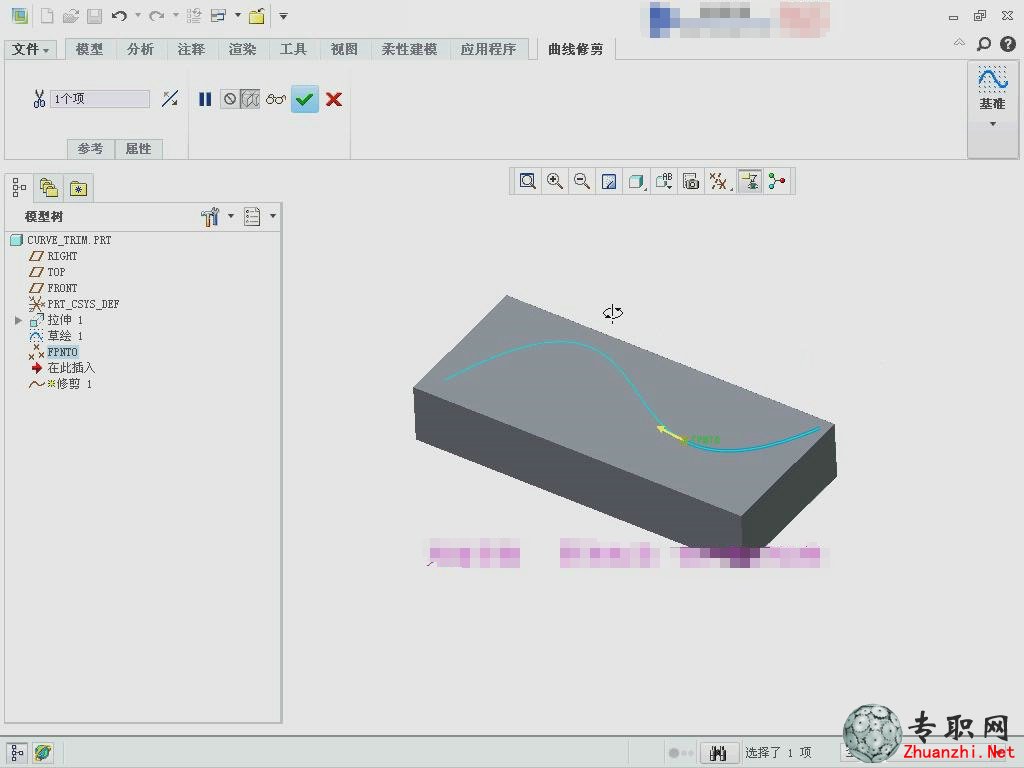Click the Windows switch icon
Viewport: 1024px width, 768px height.
coord(218,16)
